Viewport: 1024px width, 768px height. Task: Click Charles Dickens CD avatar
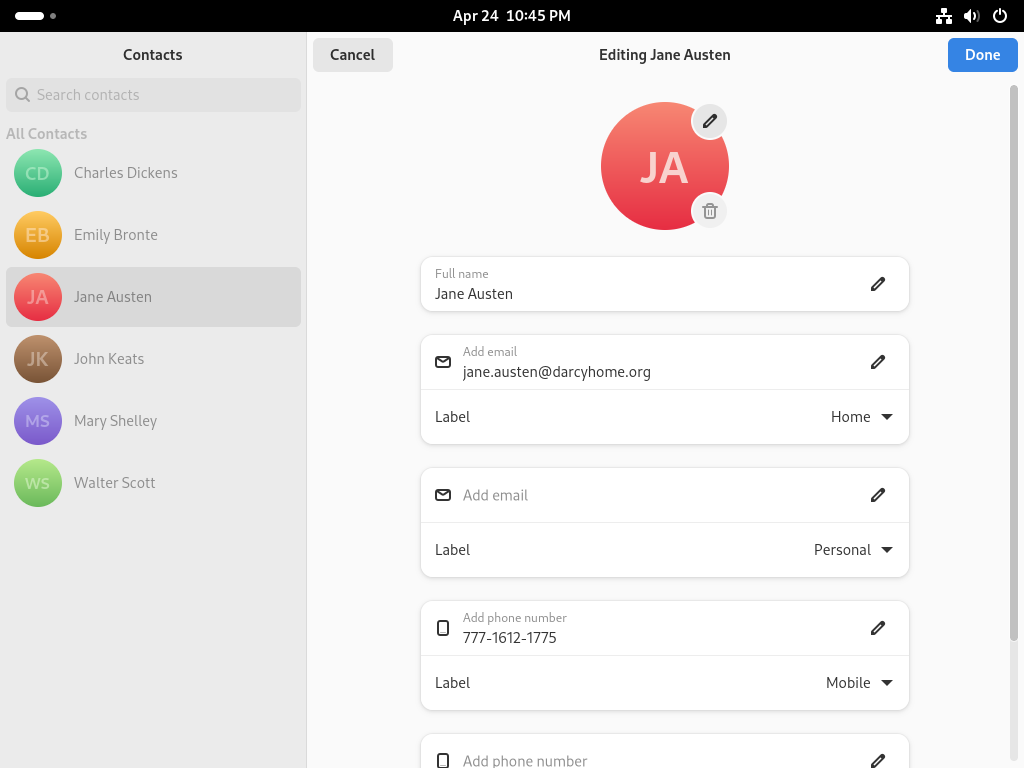(38, 173)
